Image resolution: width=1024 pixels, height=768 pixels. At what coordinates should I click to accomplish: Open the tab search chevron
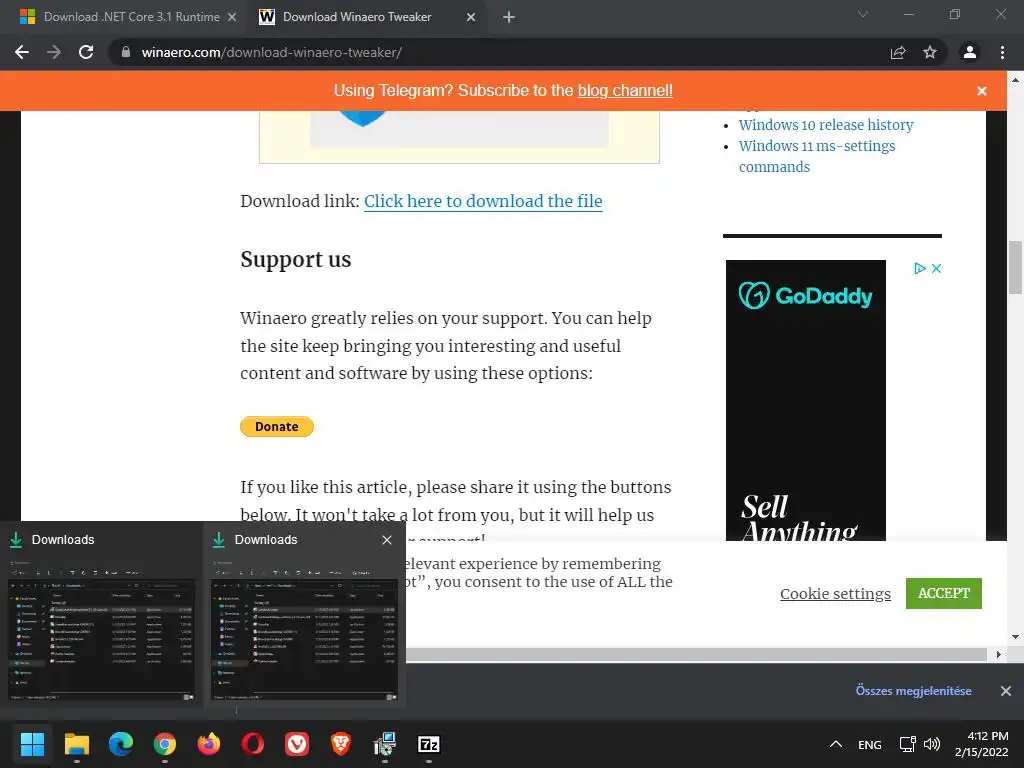863,14
